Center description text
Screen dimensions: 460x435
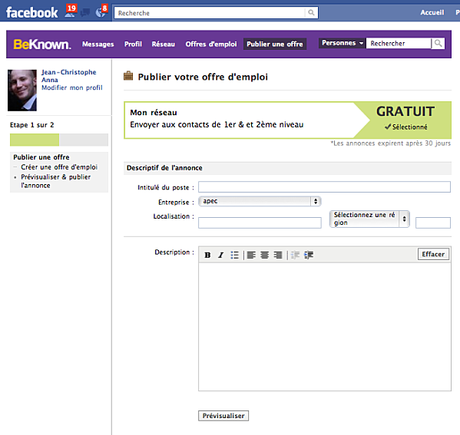pos(265,255)
